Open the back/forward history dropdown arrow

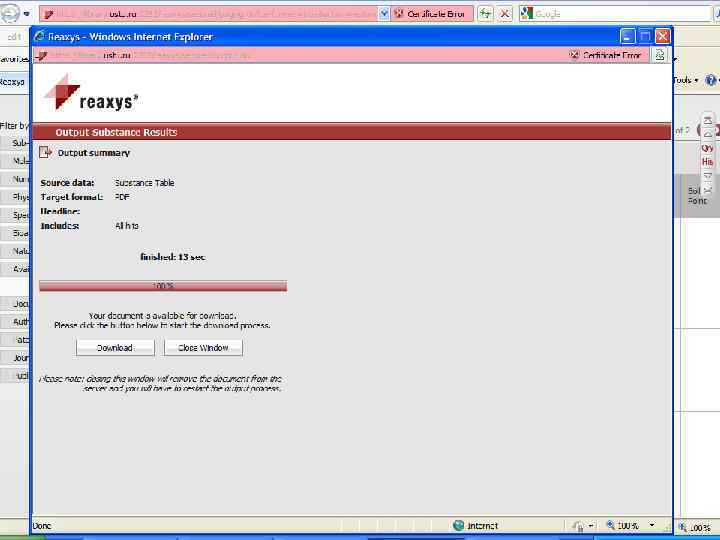point(27,14)
